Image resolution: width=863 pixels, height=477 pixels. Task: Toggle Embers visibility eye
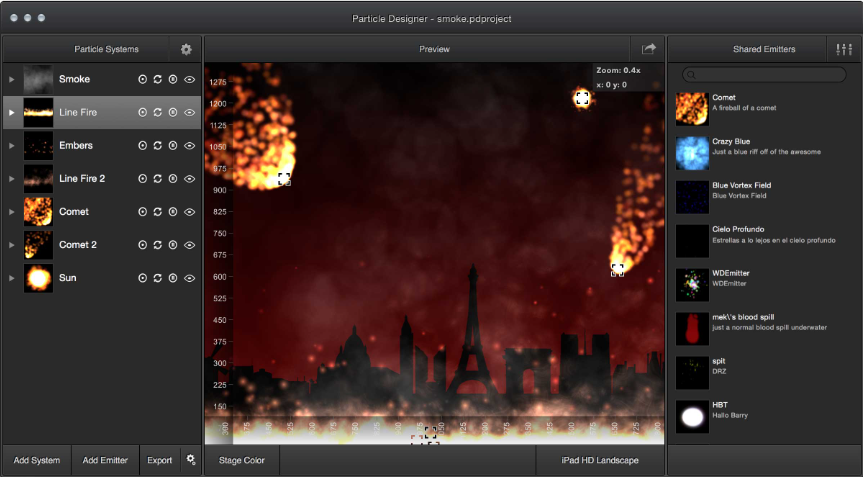click(189, 146)
